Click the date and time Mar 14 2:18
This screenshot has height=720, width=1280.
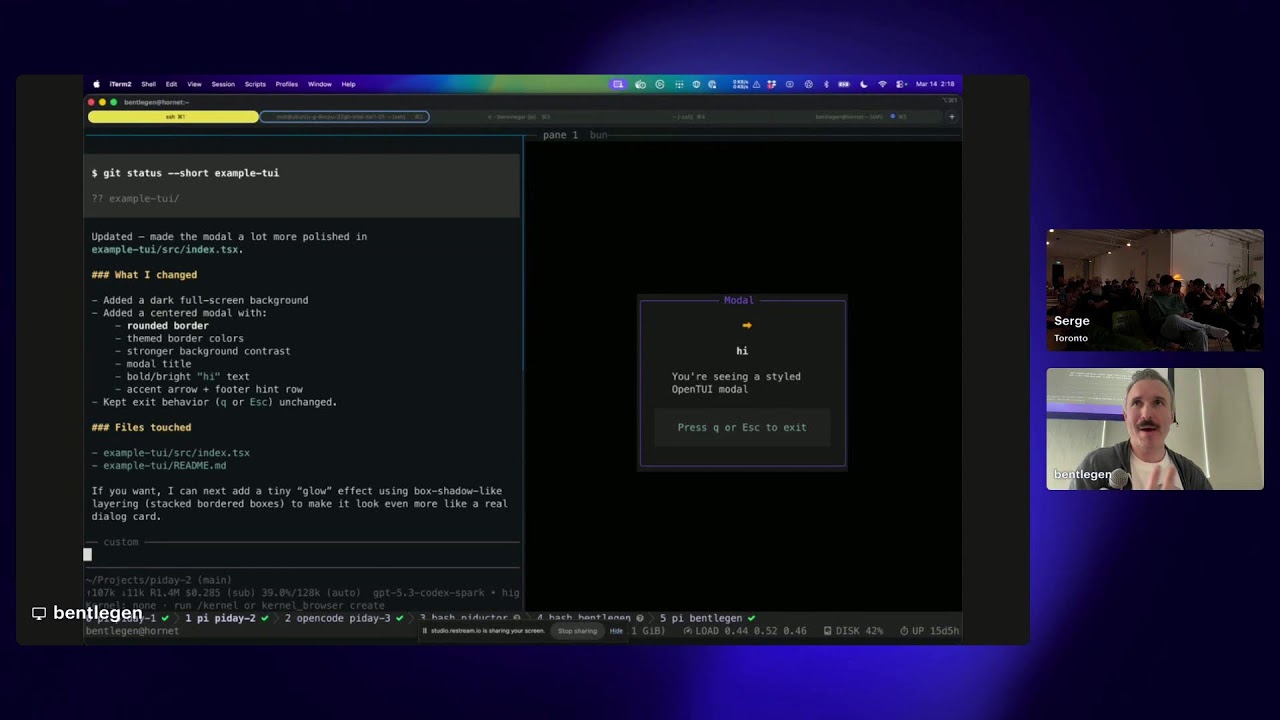pyautogui.click(x=935, y=84)
